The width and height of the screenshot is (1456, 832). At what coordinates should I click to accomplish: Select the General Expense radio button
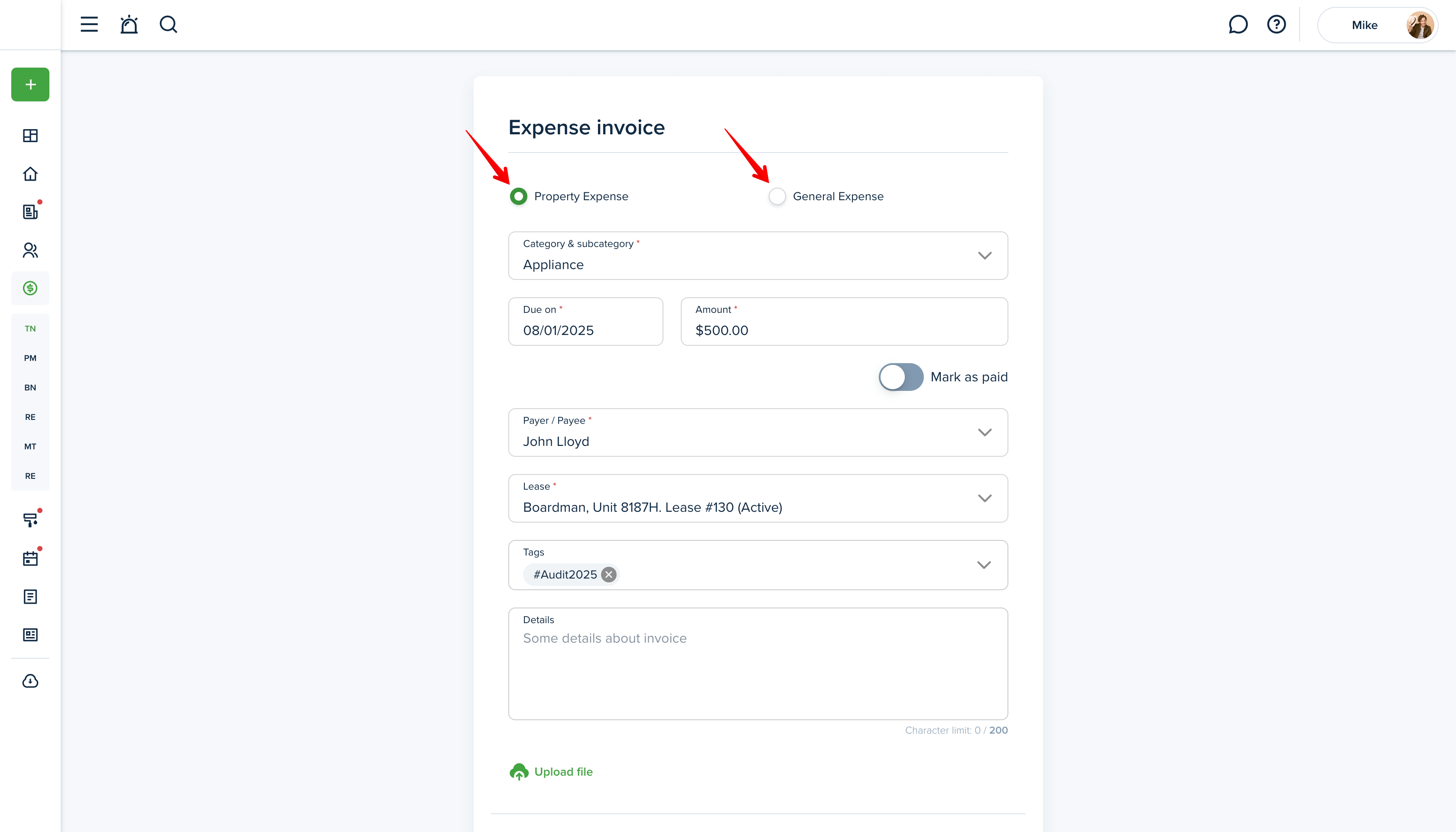(777, 197)
